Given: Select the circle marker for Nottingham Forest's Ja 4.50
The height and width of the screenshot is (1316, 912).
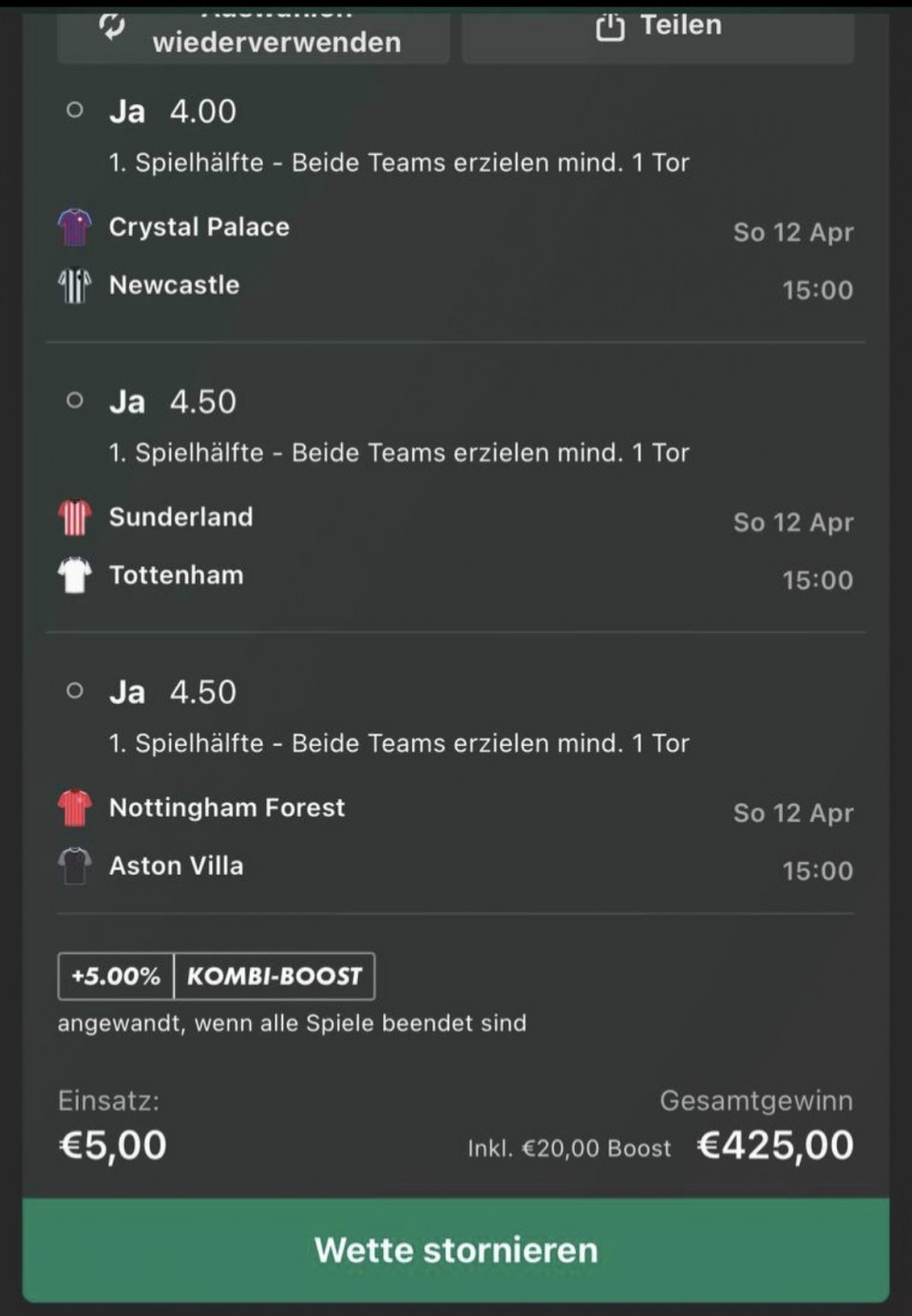Looking at the screenshot, I should (74, 691).
